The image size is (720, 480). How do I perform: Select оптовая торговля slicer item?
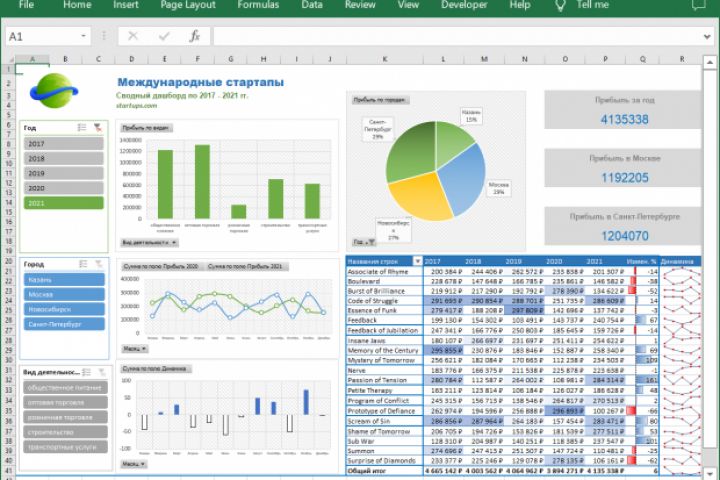click(65, 402)
